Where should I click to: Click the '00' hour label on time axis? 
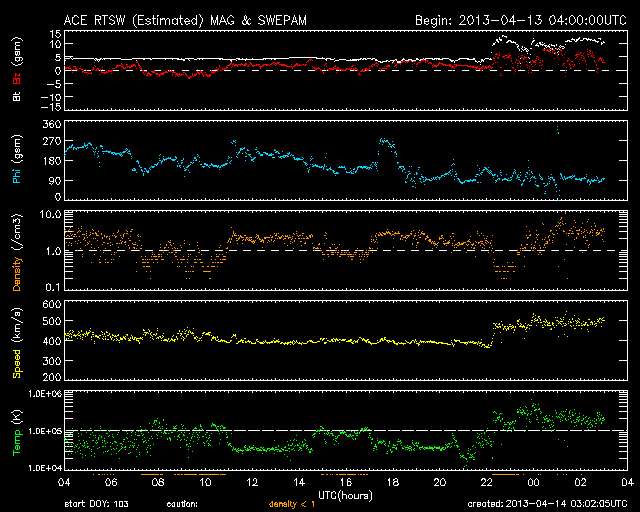[x=533, y=482]
